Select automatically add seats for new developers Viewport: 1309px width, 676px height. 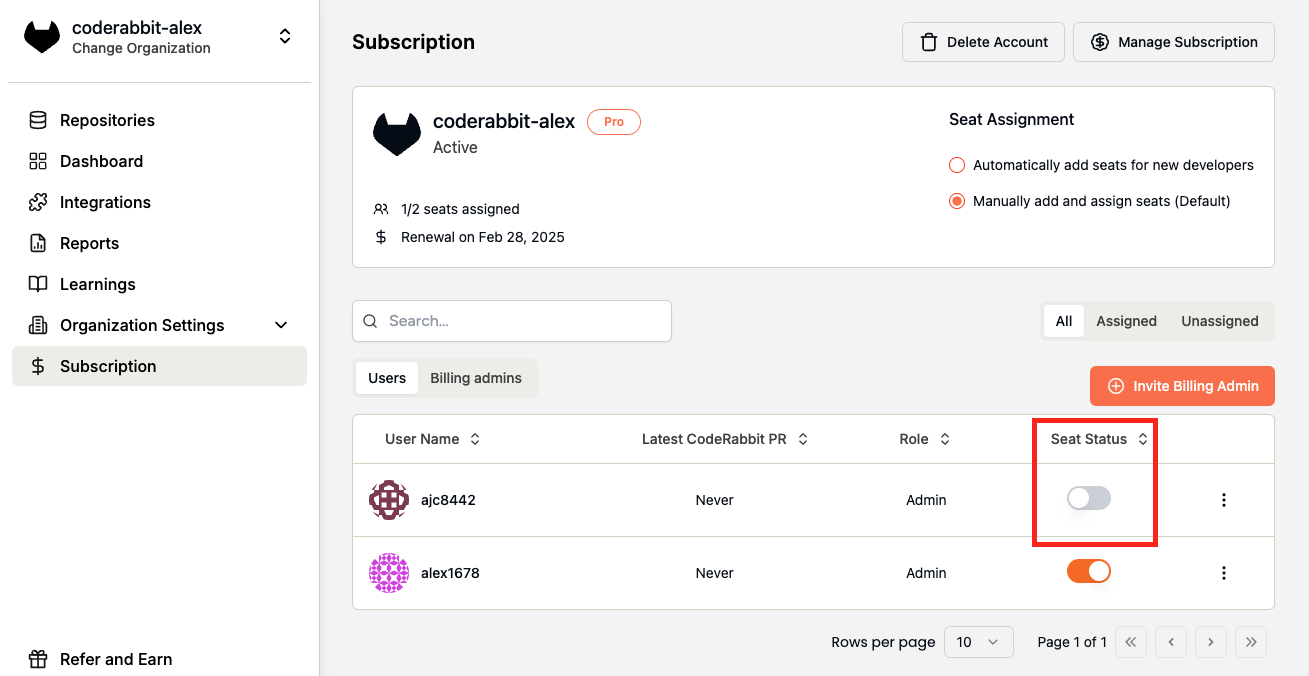957,165
